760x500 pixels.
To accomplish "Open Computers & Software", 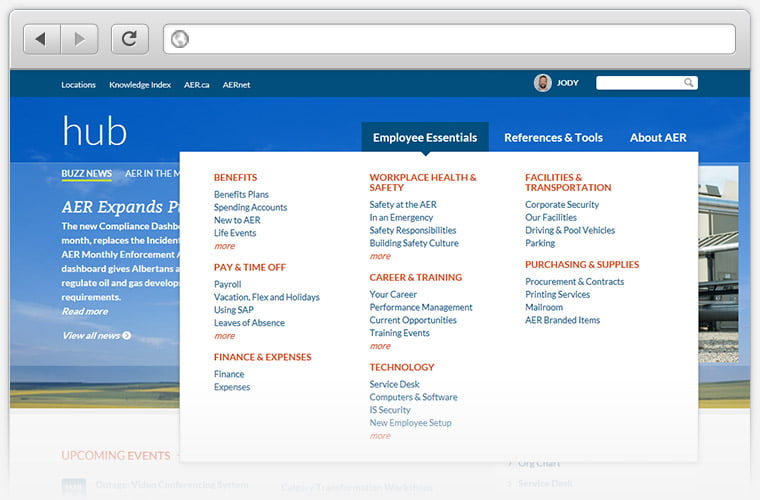I will tap(413, 397).
